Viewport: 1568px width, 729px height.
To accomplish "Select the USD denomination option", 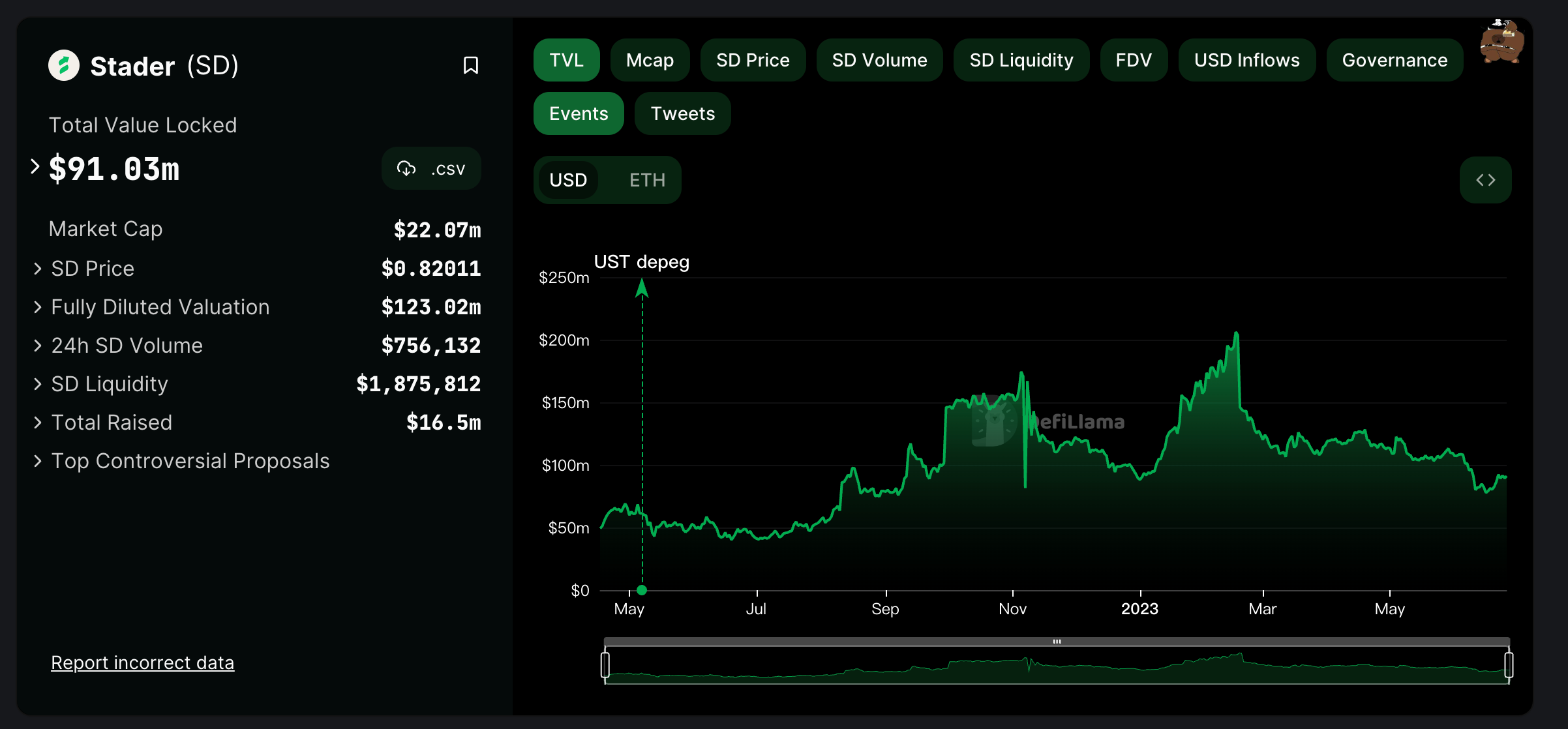I will [568, 180].
